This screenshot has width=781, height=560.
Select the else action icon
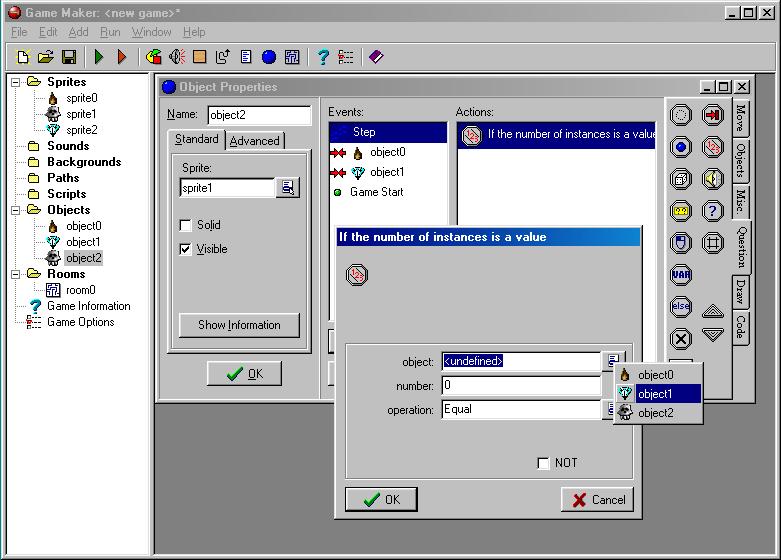point(680,307)
